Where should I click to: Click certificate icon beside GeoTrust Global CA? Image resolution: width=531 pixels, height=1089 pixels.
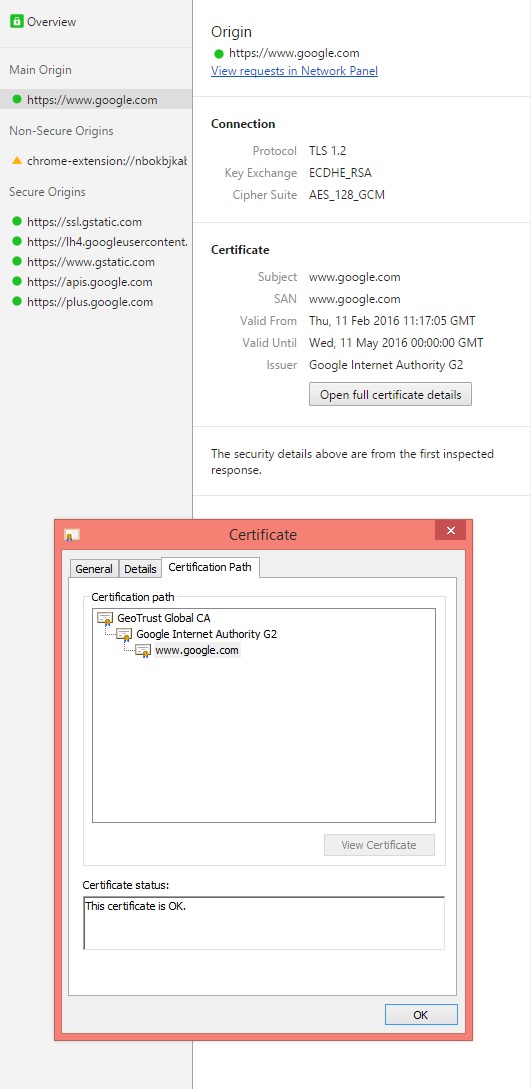[x=106, y=617]
